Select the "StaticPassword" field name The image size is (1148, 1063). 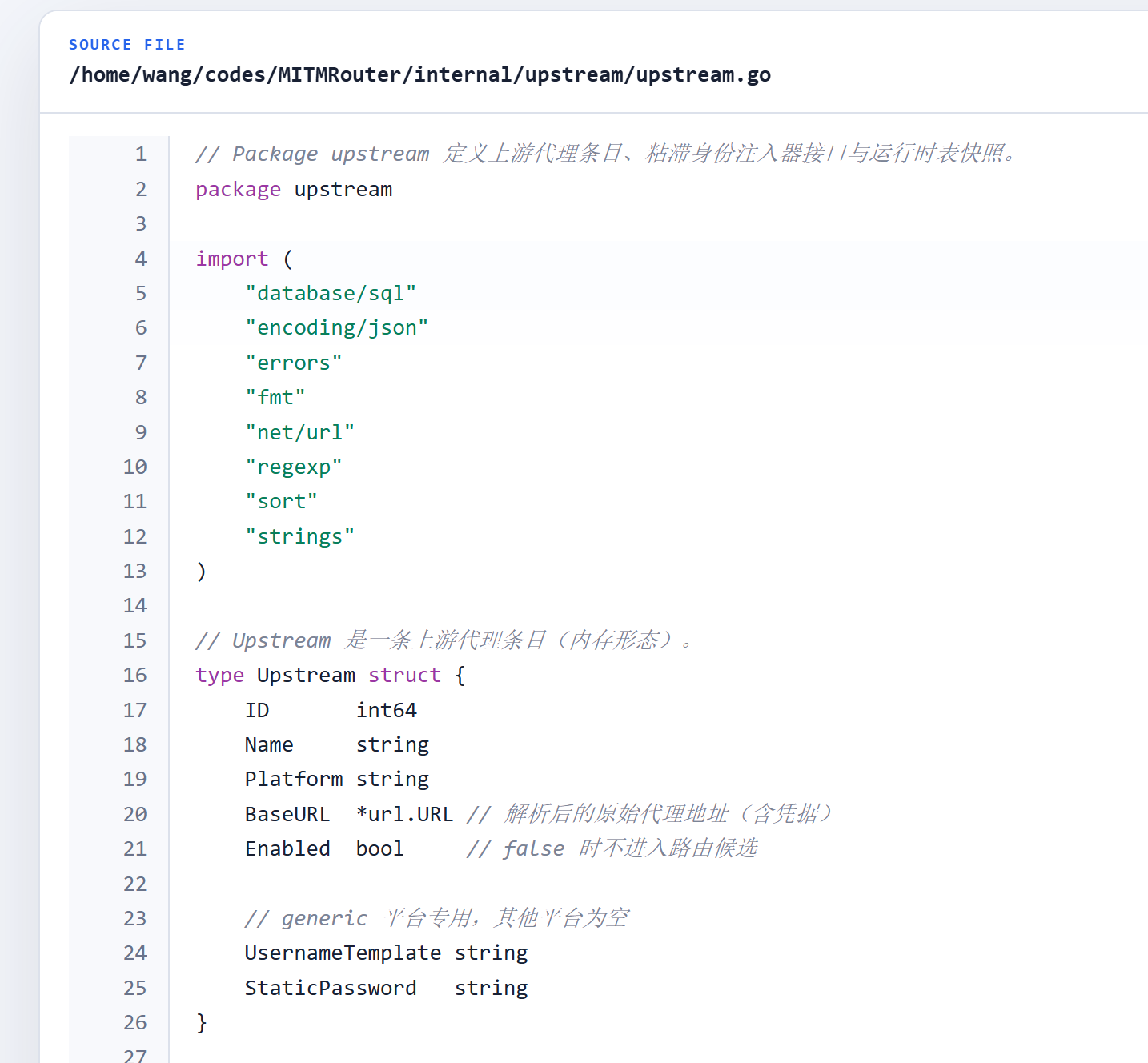(x=331, y=988)
